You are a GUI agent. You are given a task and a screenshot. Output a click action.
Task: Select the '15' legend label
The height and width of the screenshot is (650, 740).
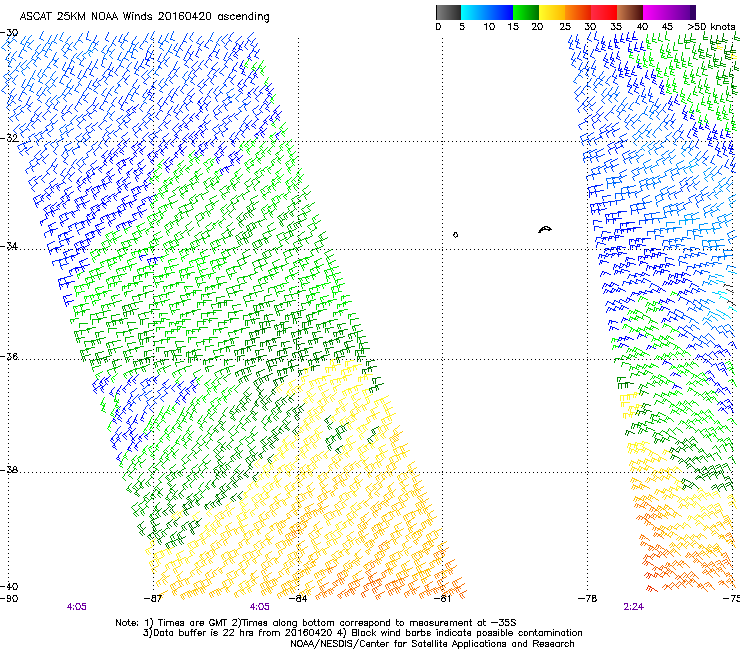pyautogui.click(x=513, y=27)
